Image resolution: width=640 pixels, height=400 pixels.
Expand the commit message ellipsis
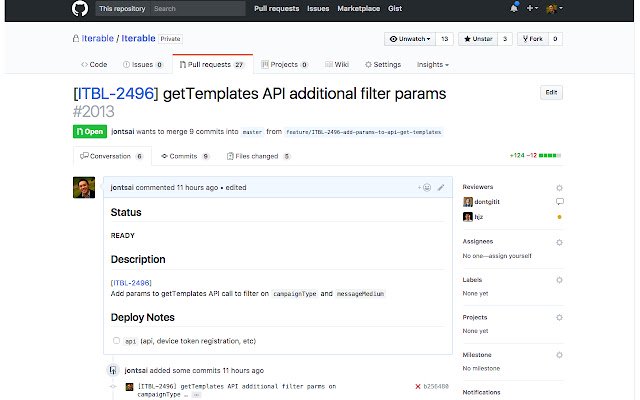[x=196, y=395]
